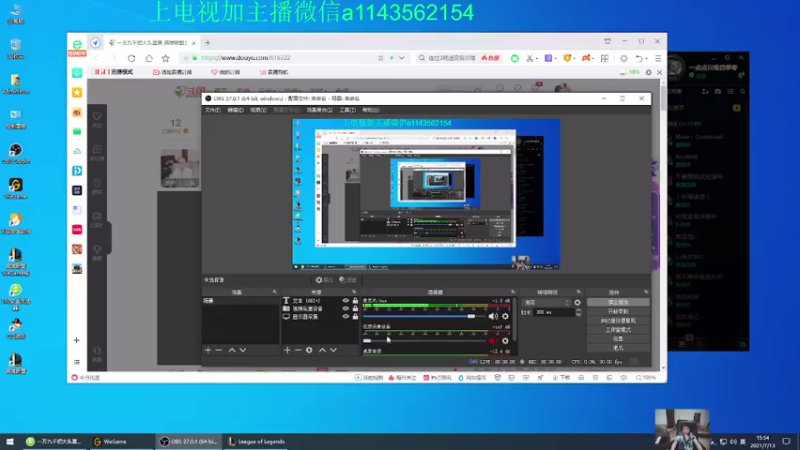Viewport: 800px width, 450px height.
Task: Add a new source in OBS Sources panel
Action: 287,350
